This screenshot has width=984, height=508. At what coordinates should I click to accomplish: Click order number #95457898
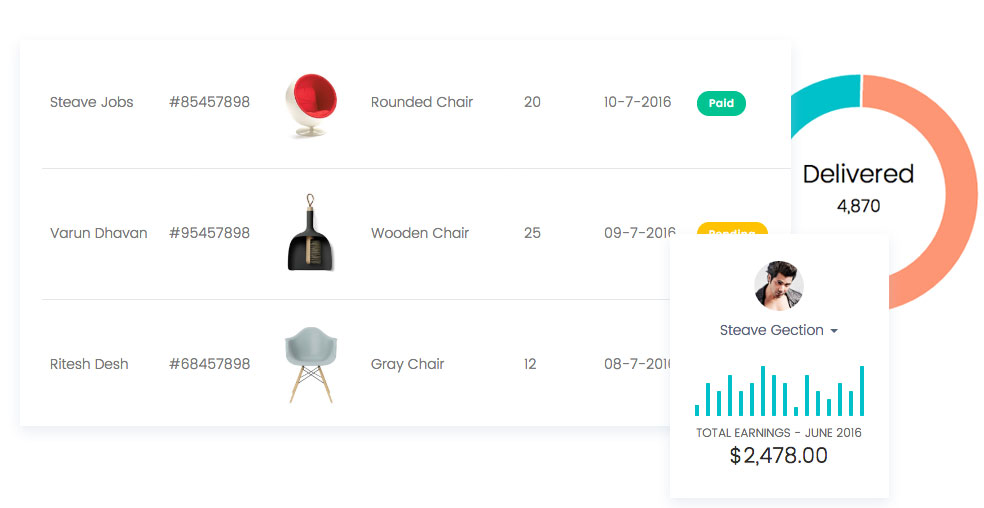point(209,233)
